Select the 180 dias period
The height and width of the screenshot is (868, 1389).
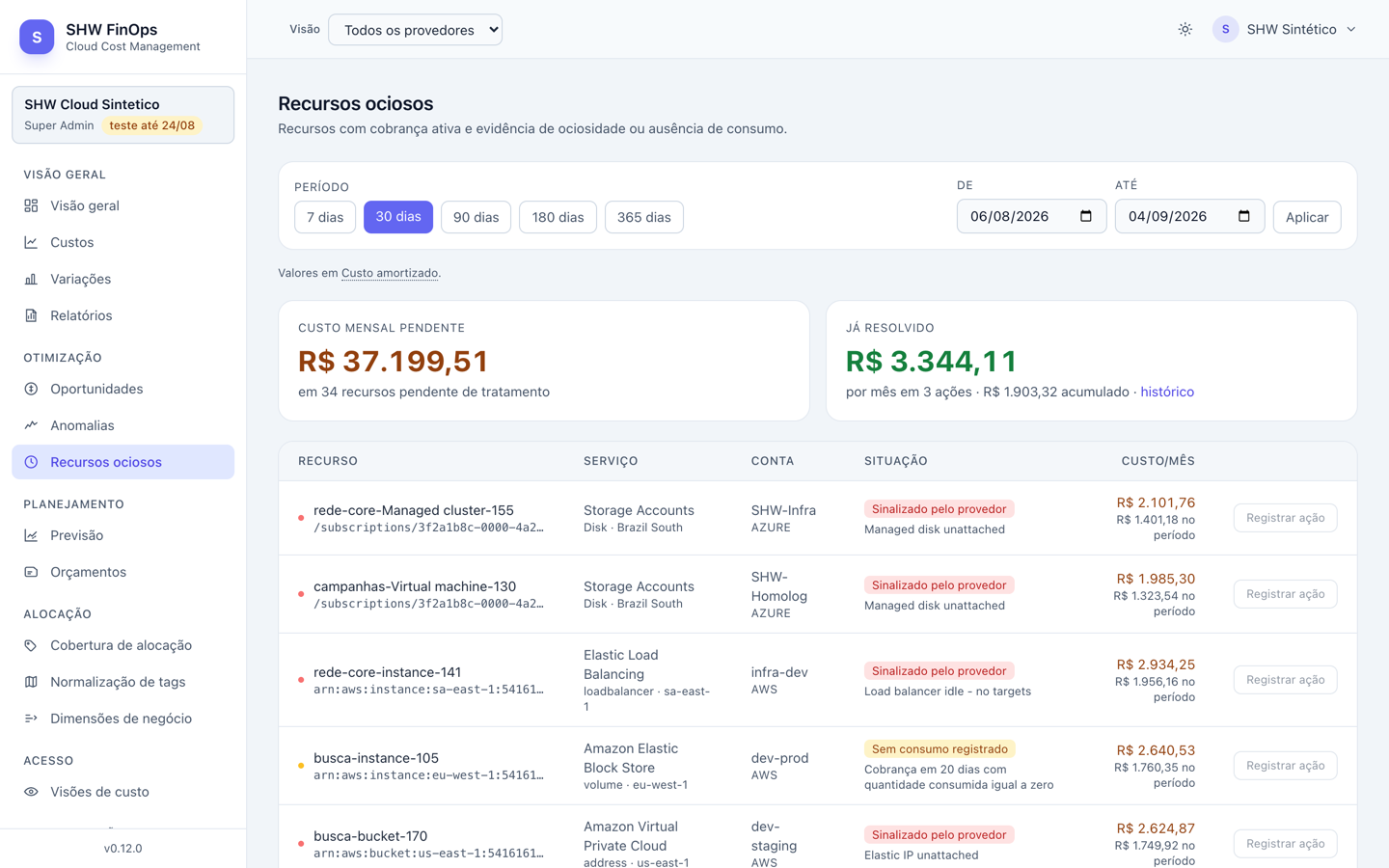(558, 217)
